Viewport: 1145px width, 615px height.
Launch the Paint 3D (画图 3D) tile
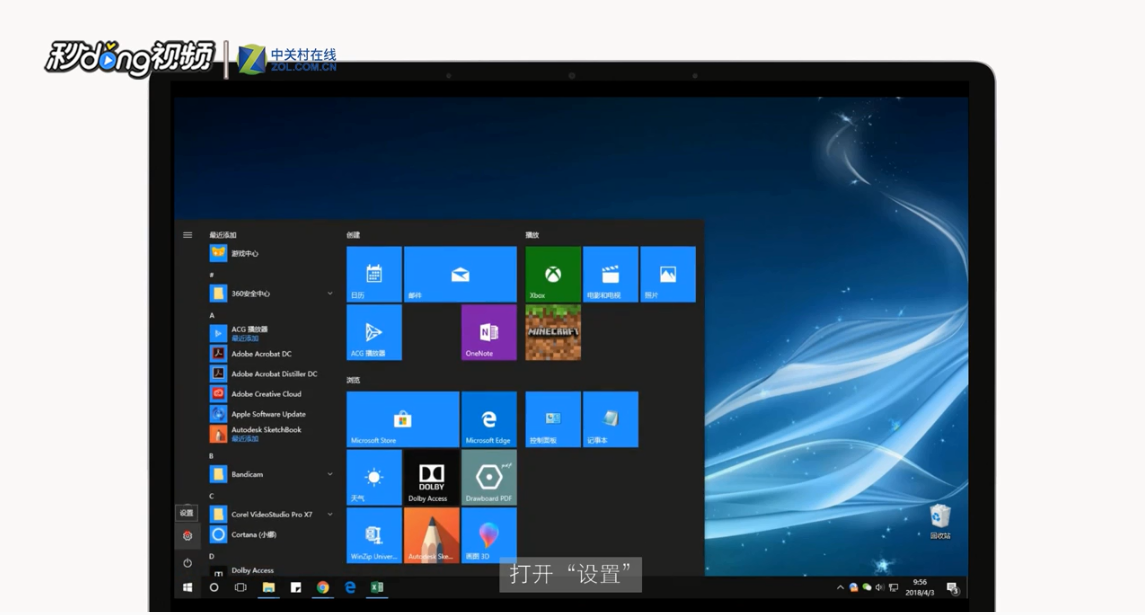pos(488,535)
